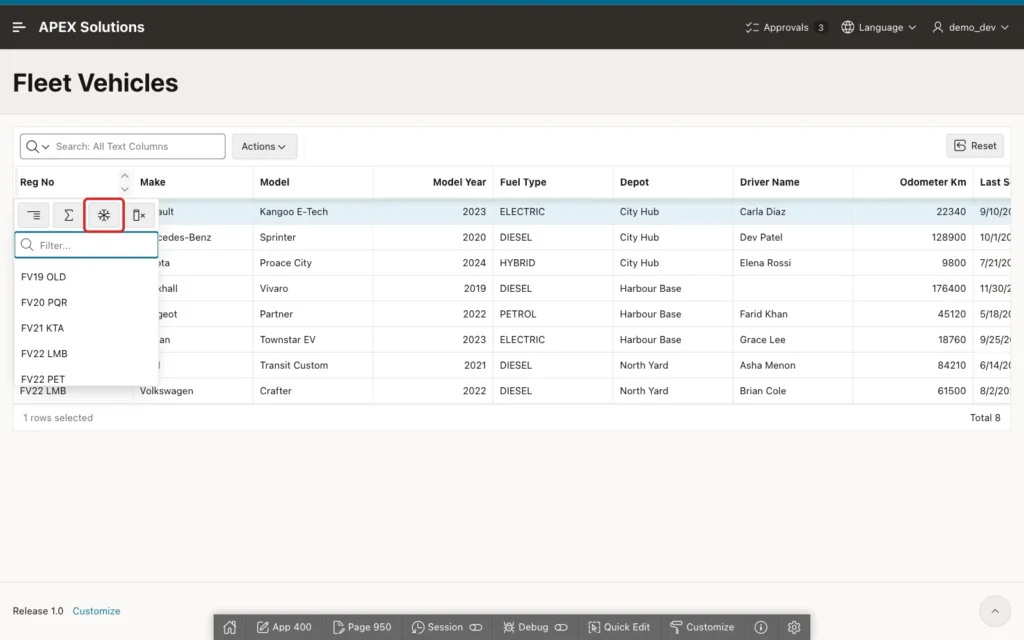Image resolution: width=1024 pixels, height=640 pixels.
Task: Click the scroll-to-top round button
Action: [x=995, y=611]
